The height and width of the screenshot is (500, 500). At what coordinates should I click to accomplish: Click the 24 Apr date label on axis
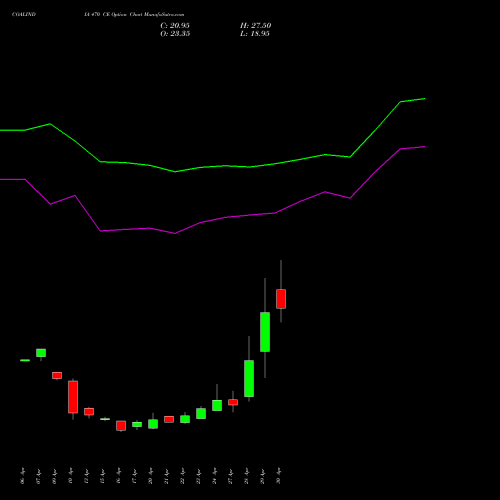(x=214, y=476)
